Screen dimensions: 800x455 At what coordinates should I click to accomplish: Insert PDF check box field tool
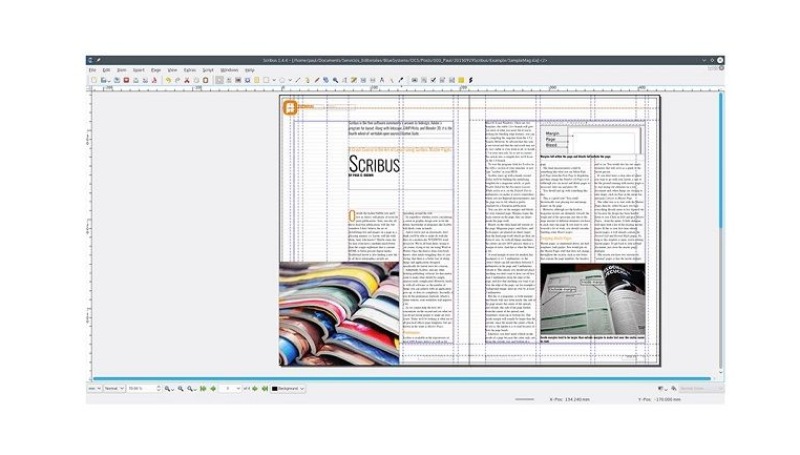click(x=433, y=80)
